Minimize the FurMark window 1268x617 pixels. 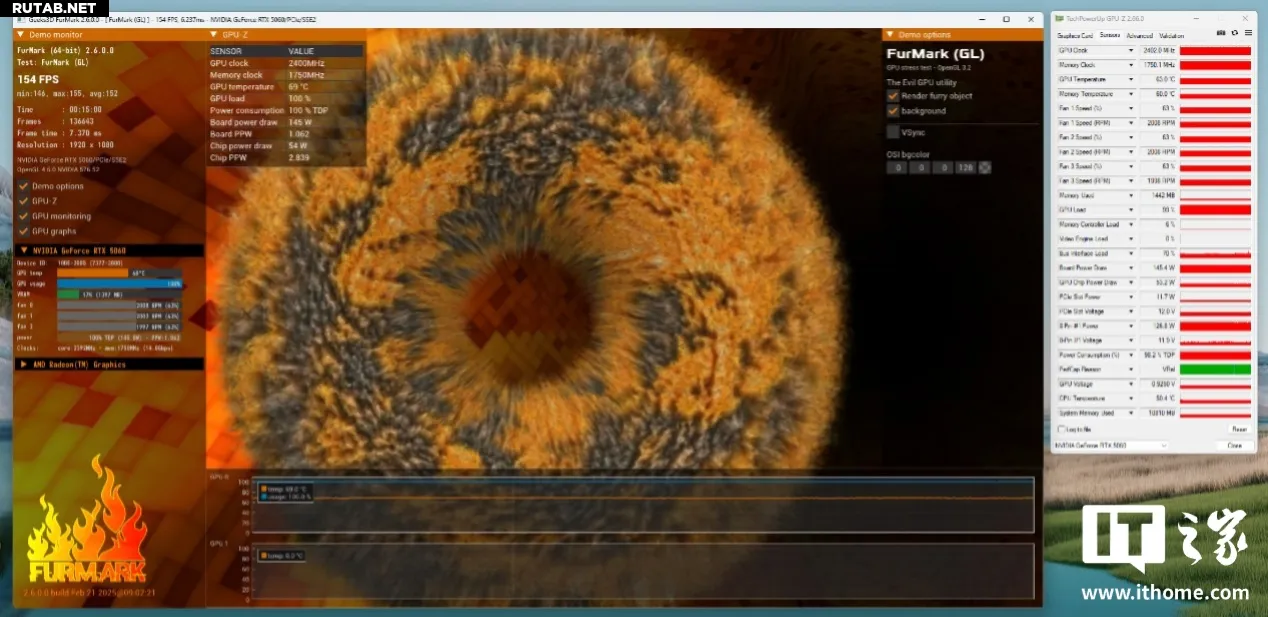[980, 19]
